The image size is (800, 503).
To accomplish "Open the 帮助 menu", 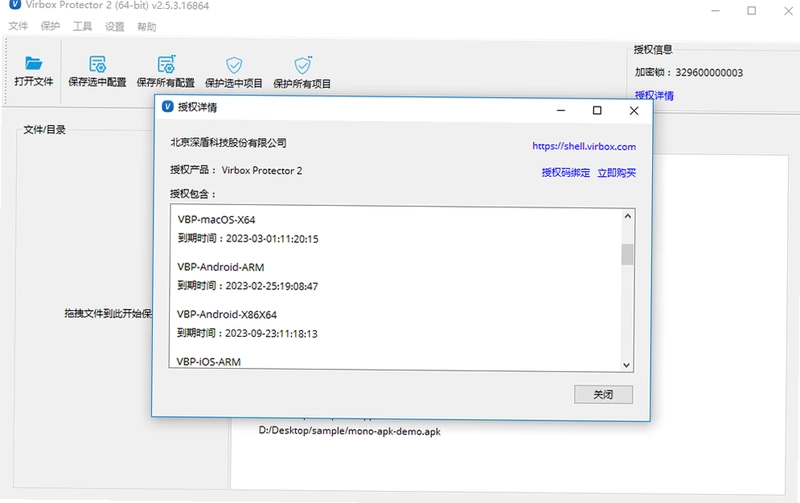I will tap(146, 27).
